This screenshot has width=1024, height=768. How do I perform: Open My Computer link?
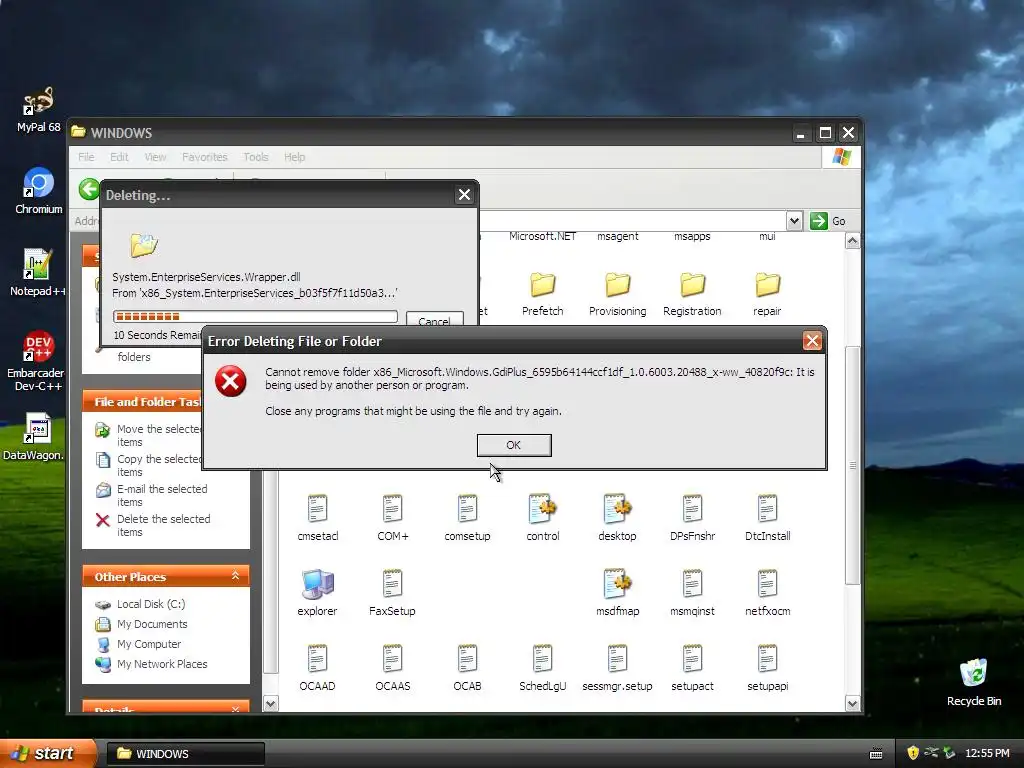[138, 644]
